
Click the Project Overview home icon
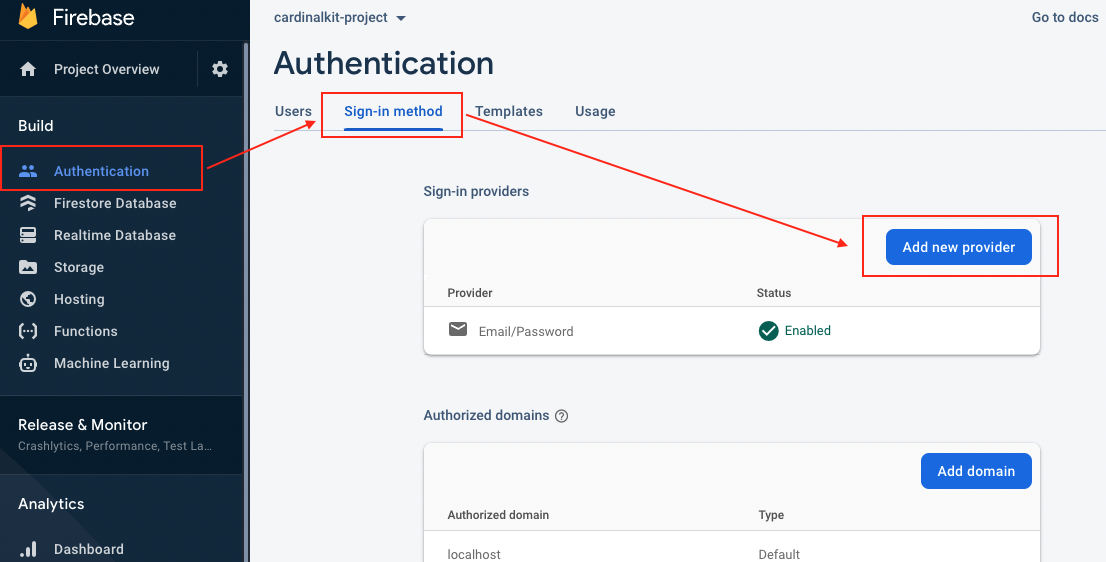coord(28,69)
